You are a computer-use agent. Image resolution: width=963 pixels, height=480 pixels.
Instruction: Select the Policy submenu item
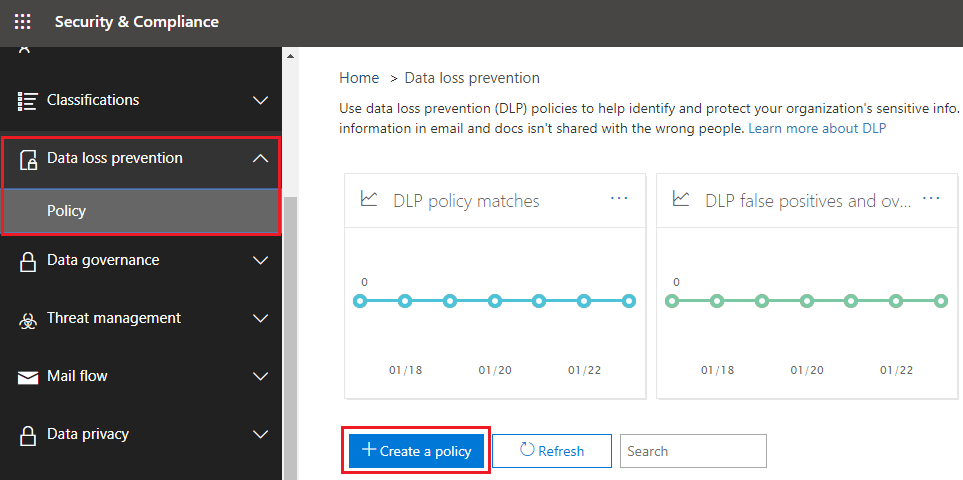[141, 211]
